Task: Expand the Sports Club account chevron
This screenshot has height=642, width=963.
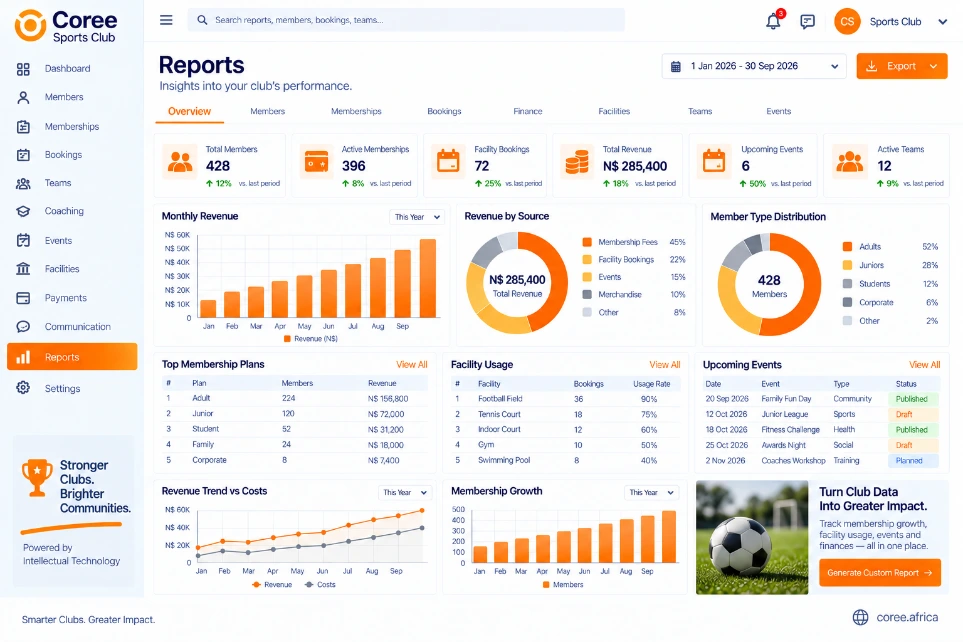Action: pyautogui.click(x=943, y=22)
